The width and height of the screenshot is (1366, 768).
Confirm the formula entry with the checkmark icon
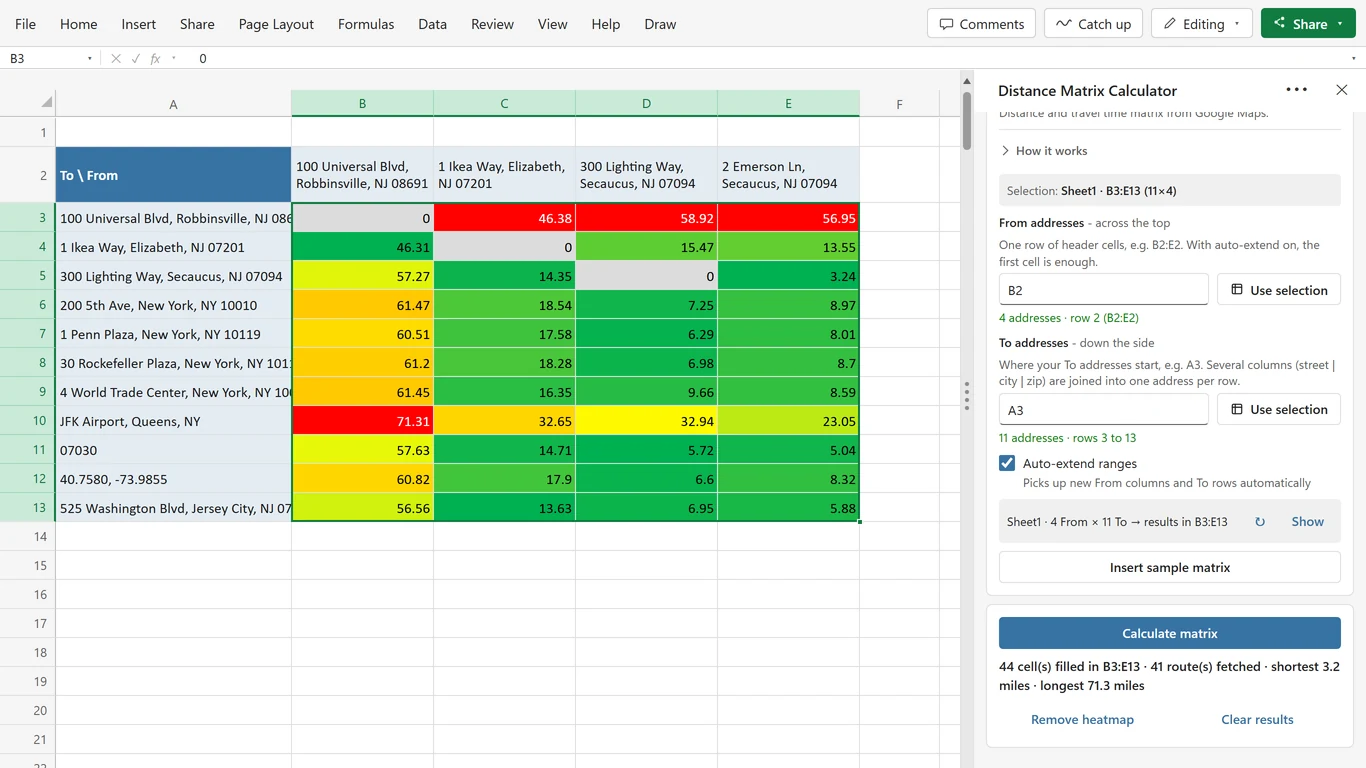136,59
